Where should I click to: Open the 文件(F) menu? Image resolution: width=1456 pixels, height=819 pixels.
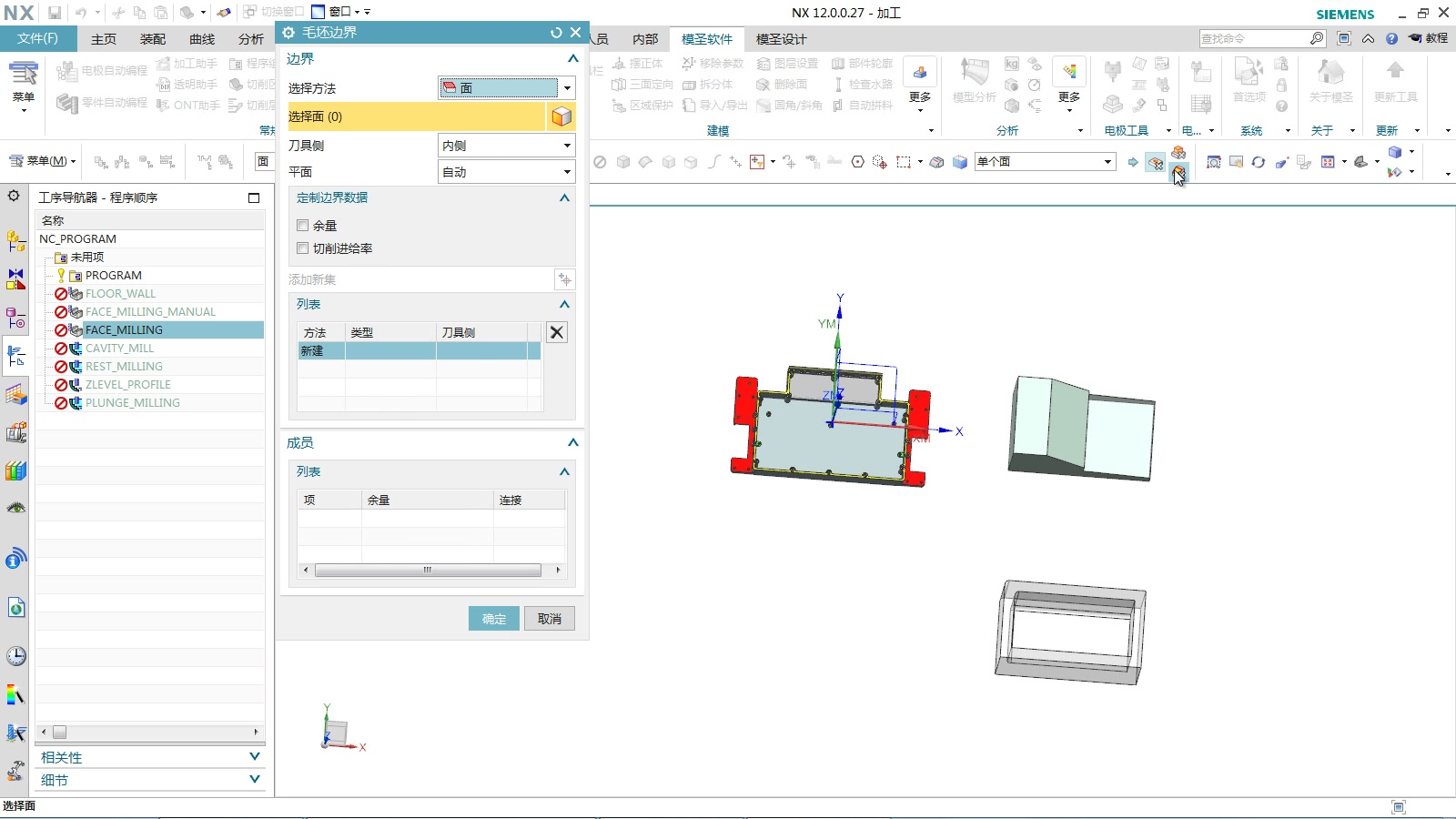point(37,38)
